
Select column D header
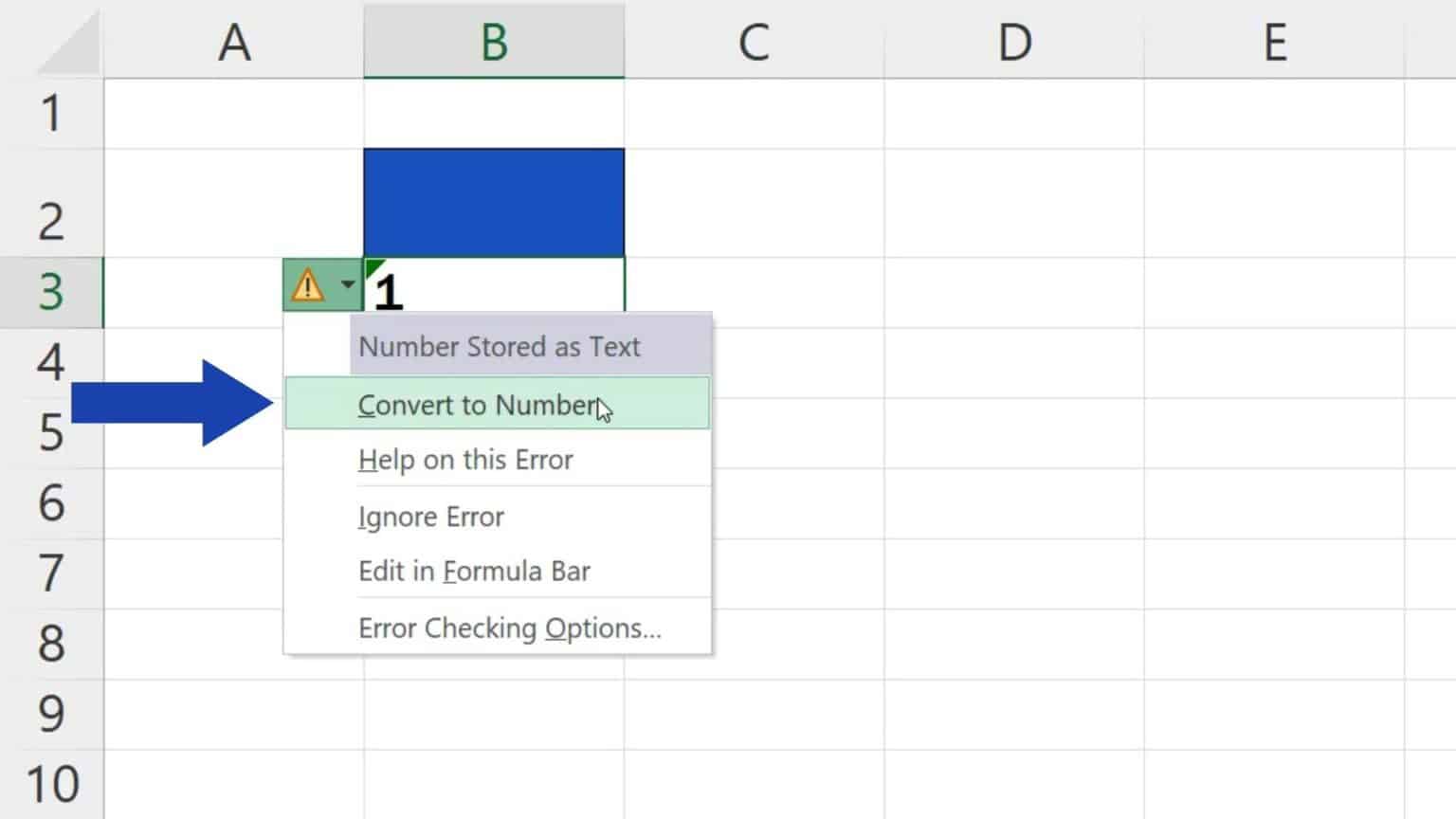click(1014, 42)
